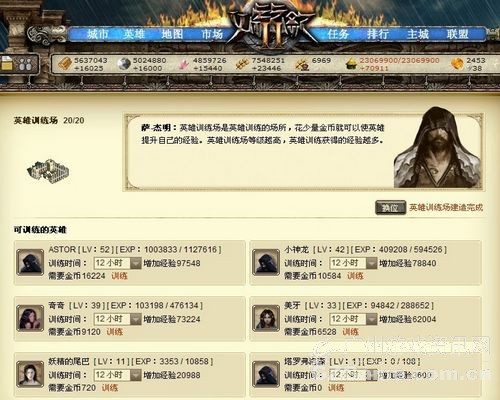500x400 pixels.
Task: Go to the 英雄 menu item
Action: [134, 34]
